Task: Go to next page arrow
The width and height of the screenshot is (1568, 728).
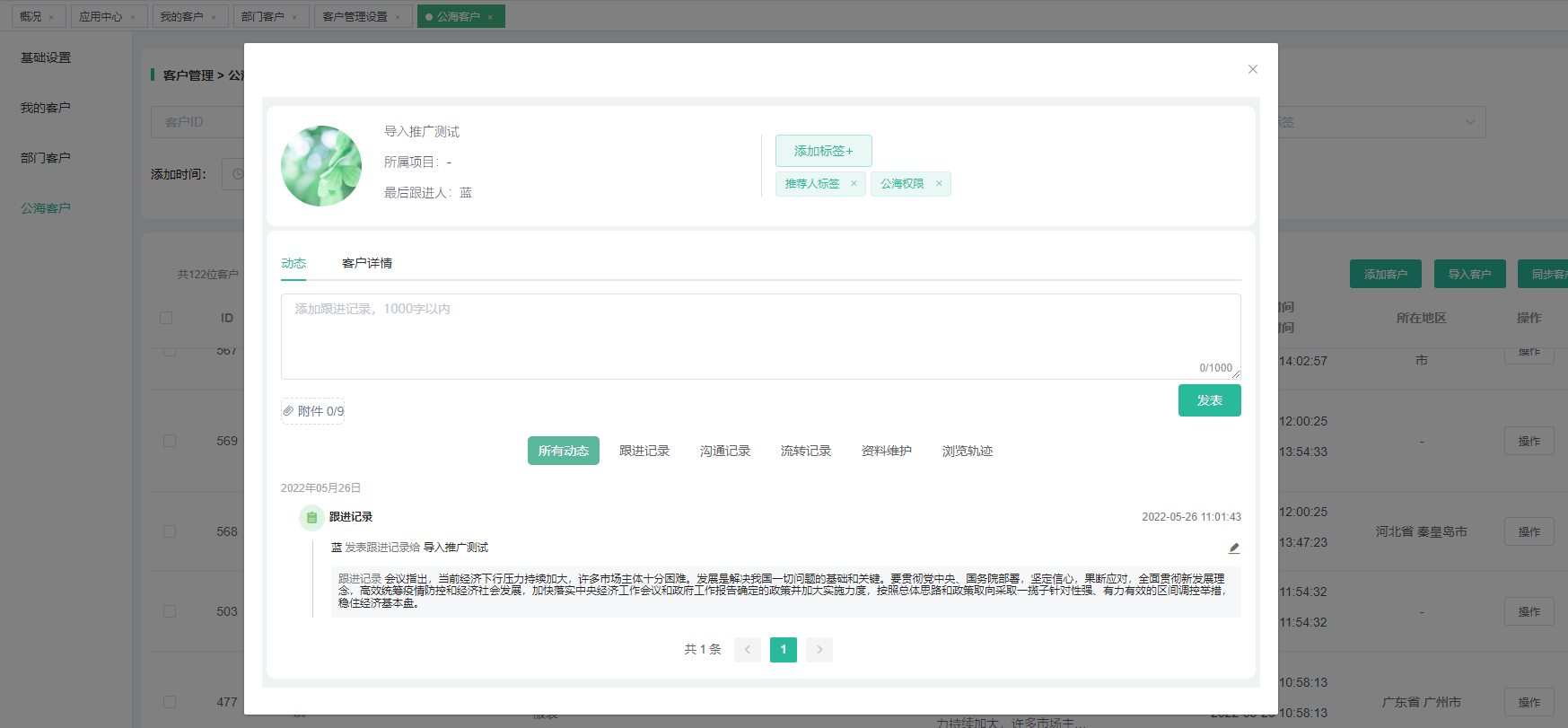Action: (x=819, y=649)
